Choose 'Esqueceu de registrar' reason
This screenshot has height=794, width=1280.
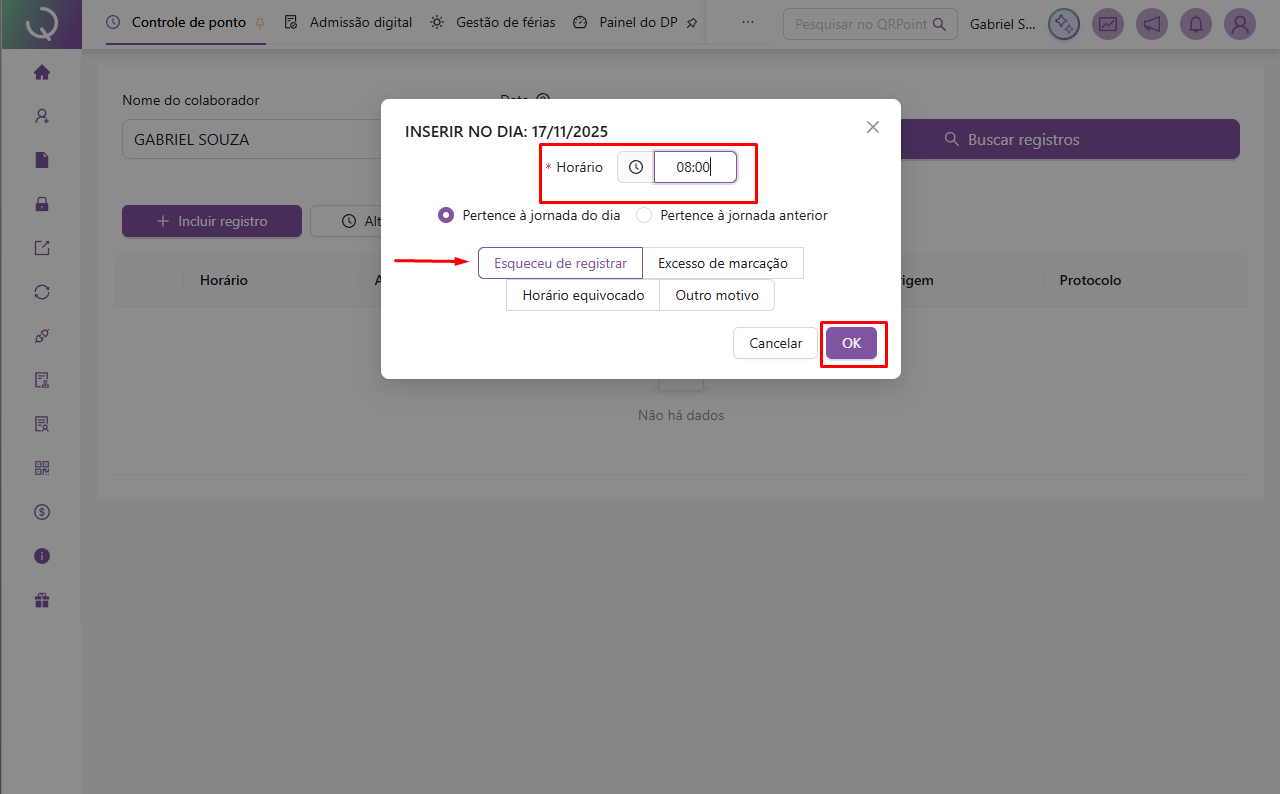(560, 263)
